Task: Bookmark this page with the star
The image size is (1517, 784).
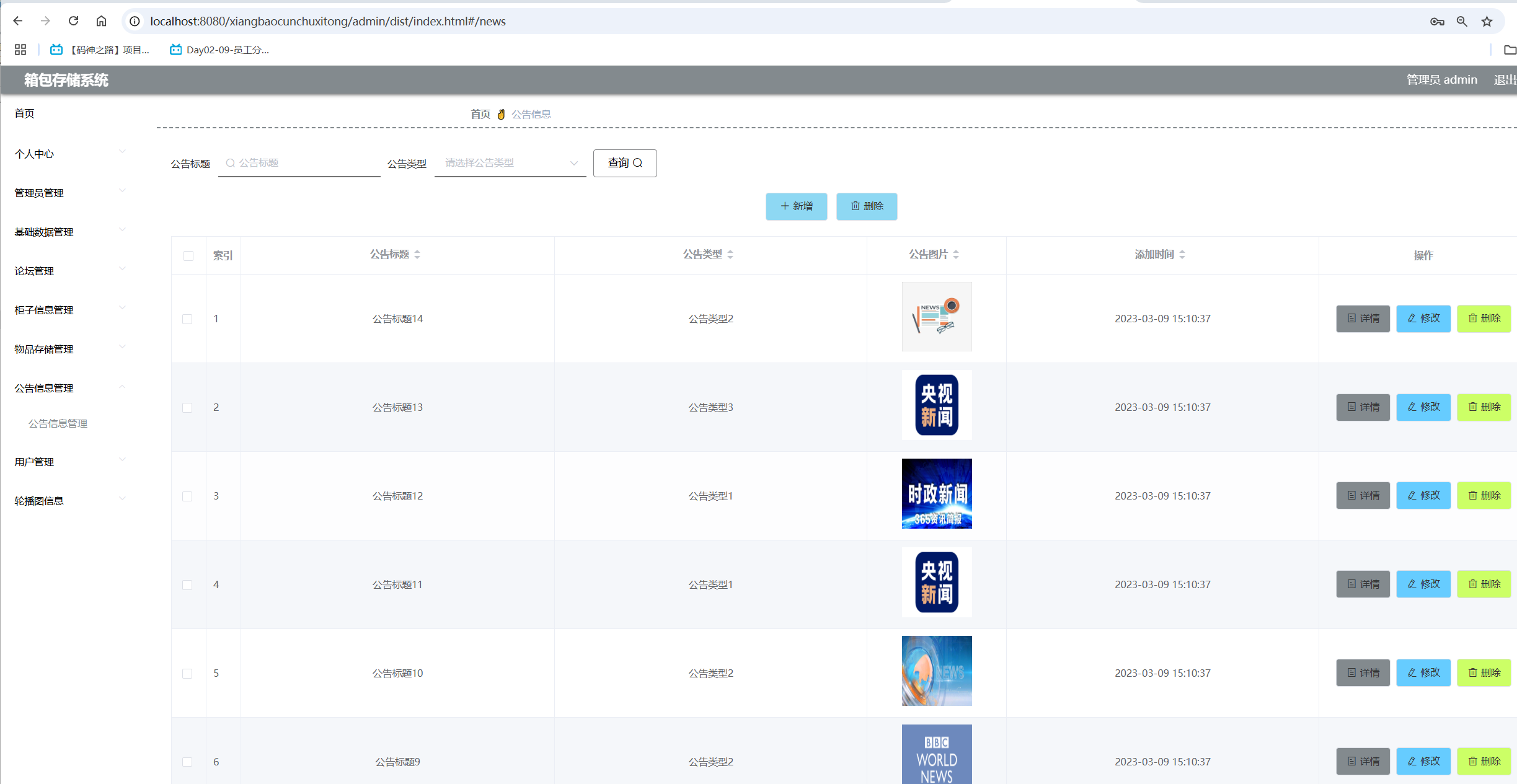Action: click(x=1487, y=22)
